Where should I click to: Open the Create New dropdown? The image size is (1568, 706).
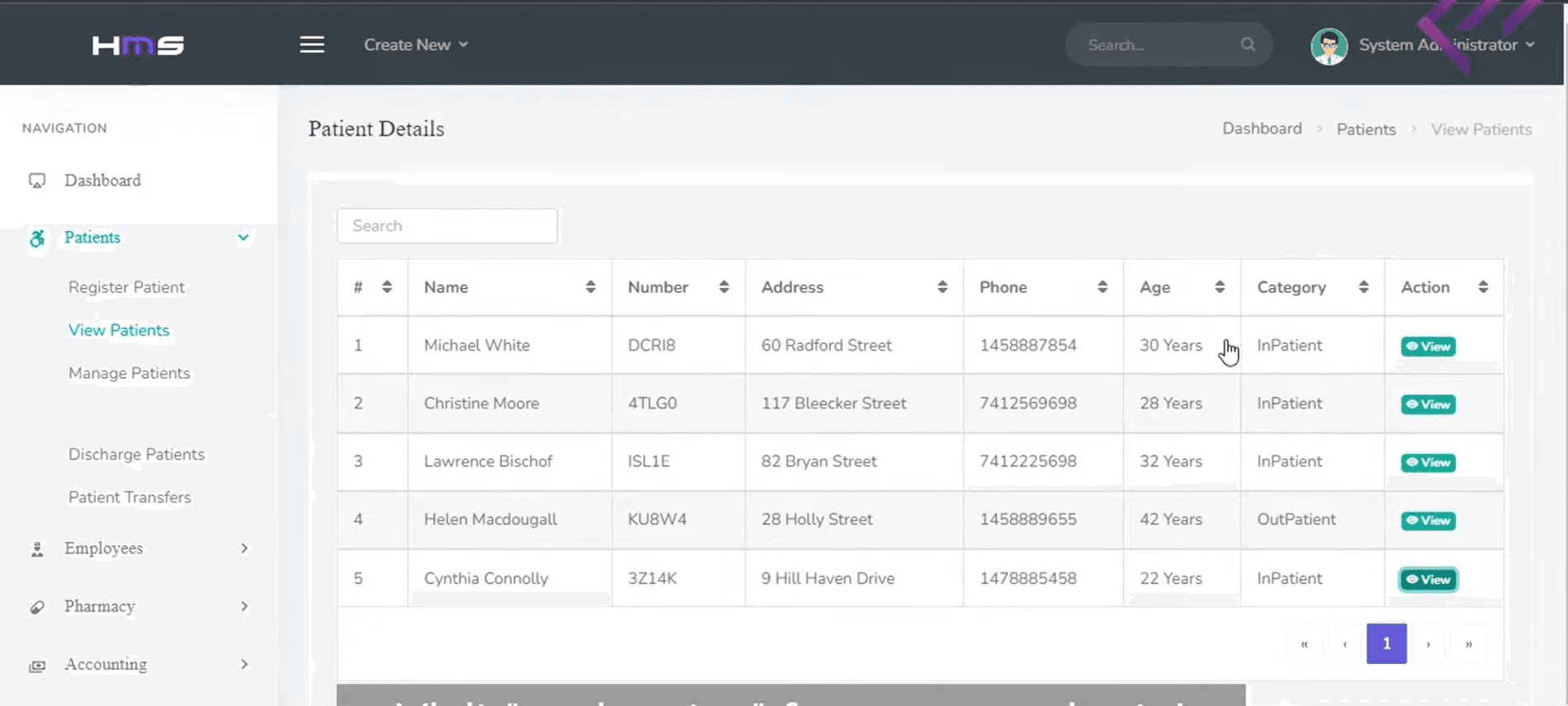[x=416, y=45]
